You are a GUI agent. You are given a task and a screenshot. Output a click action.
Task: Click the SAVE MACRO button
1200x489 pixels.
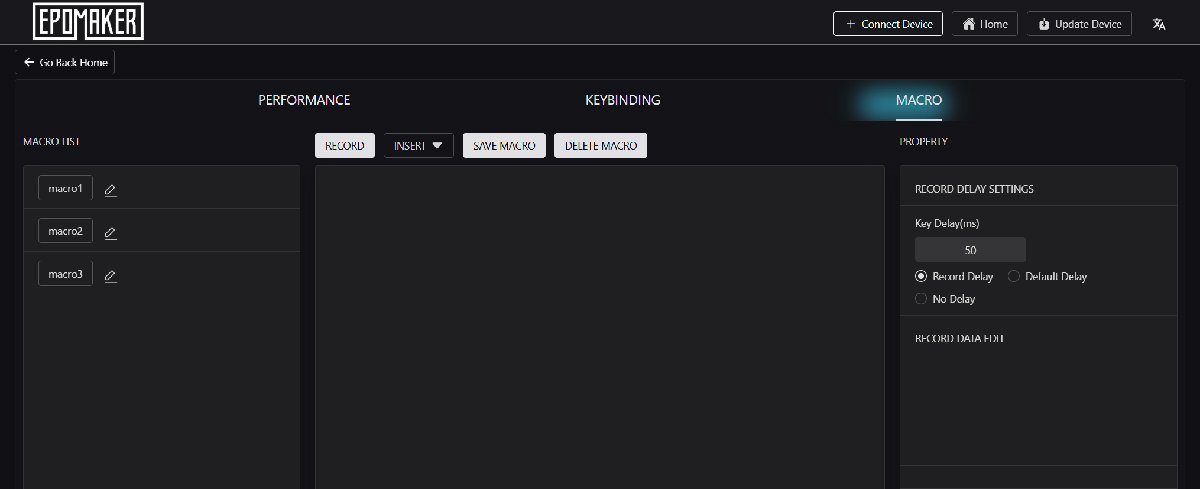pos(504,146)
